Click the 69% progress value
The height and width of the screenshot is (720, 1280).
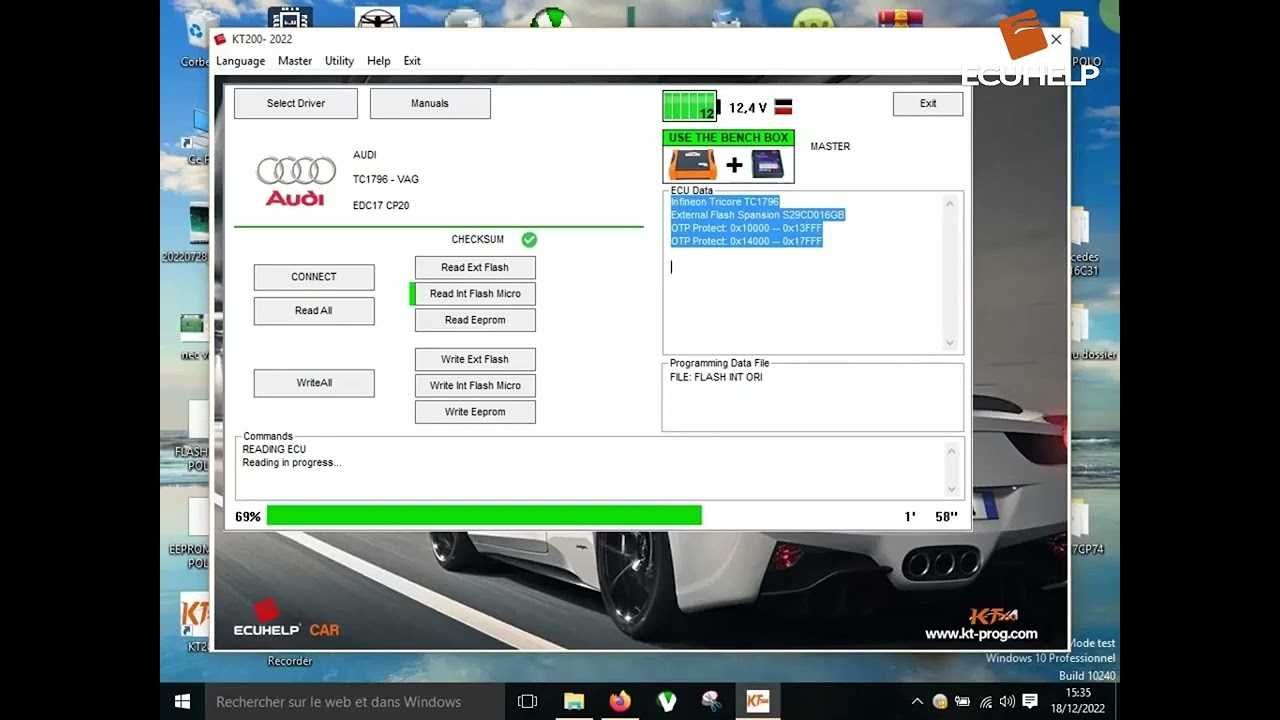(248, 517)
